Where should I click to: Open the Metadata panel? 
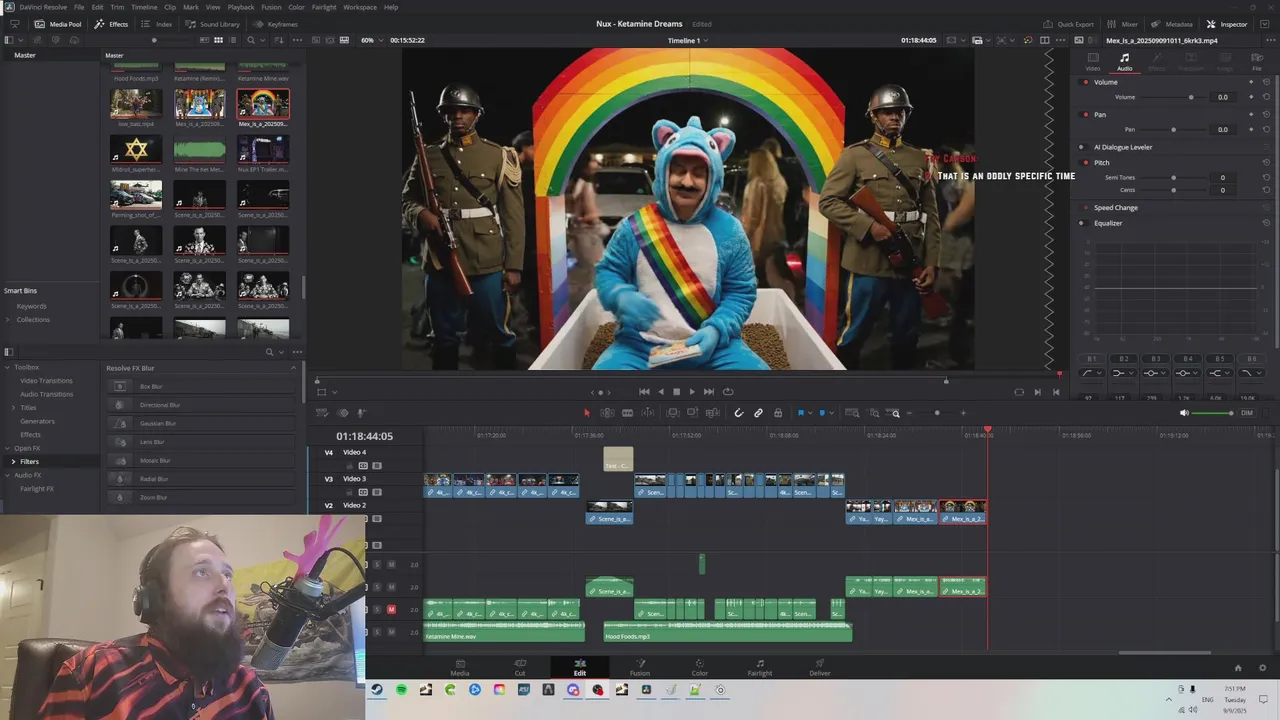1172,24
